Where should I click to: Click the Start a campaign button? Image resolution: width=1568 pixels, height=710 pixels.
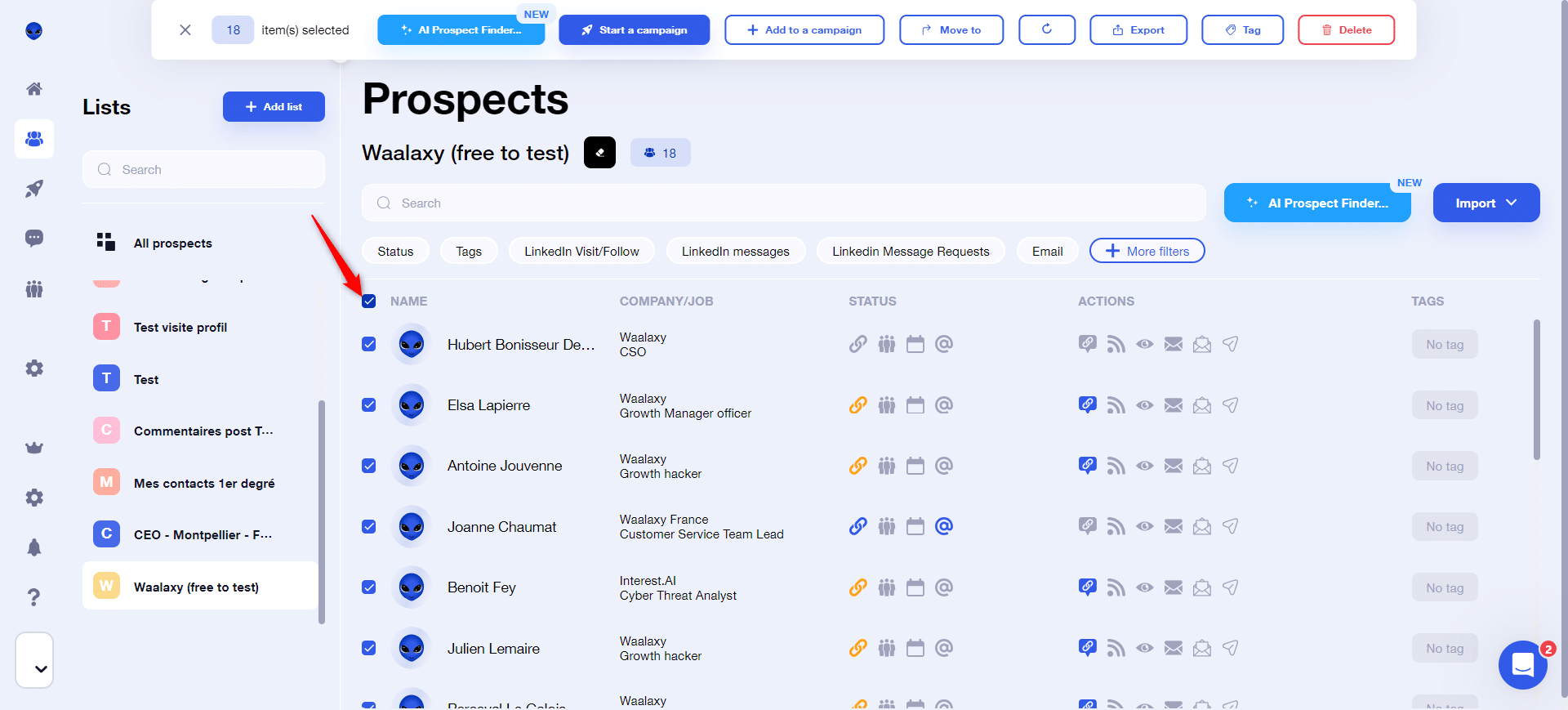(x=634, y=30)
